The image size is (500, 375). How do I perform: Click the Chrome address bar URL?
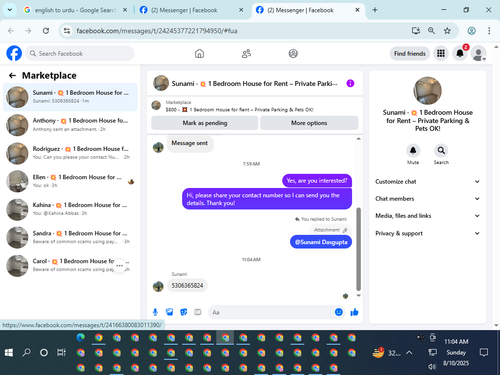coord(157,31)
